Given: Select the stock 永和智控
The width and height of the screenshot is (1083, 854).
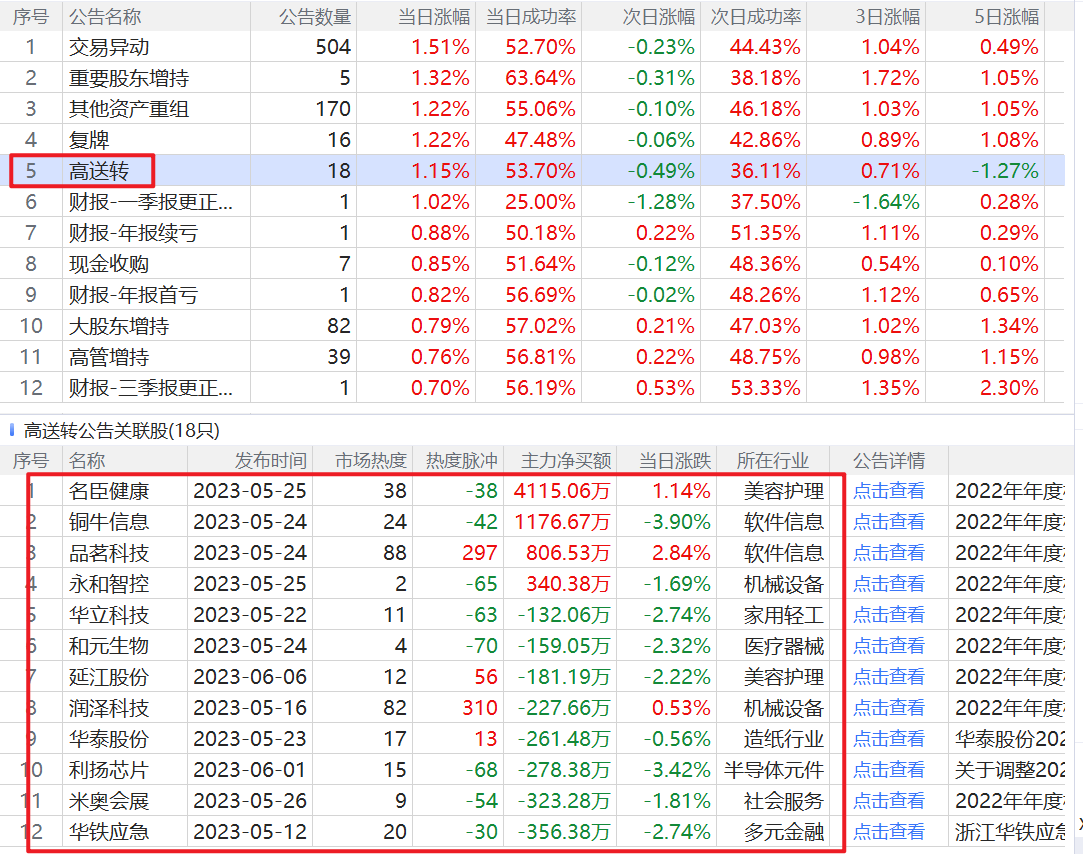Looking at the screenshot, I should [109, 585].
